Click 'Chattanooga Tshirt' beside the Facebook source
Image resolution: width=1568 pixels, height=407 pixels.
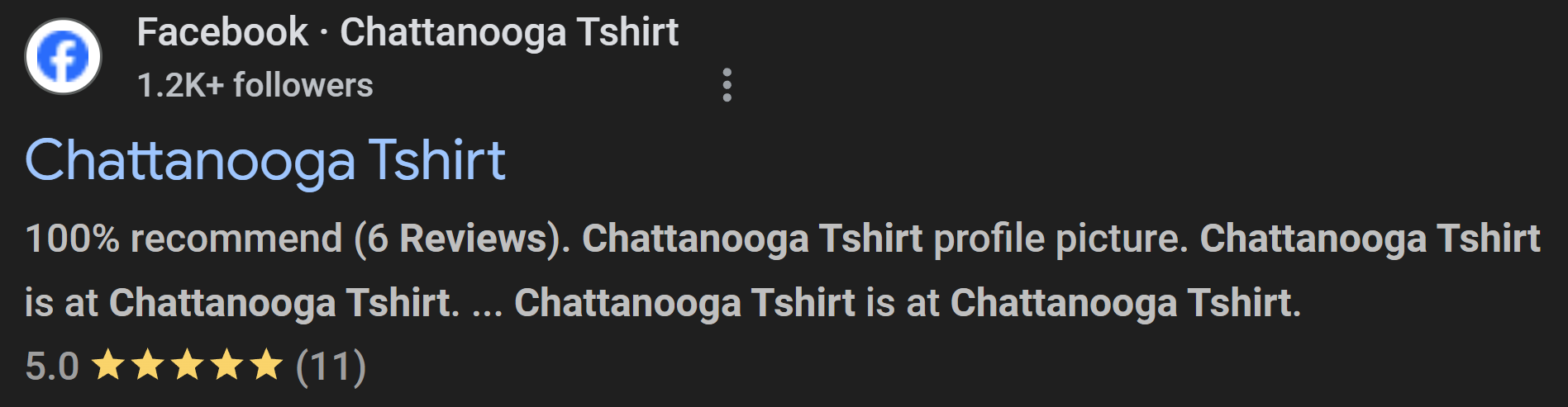[x=509, y=33]
